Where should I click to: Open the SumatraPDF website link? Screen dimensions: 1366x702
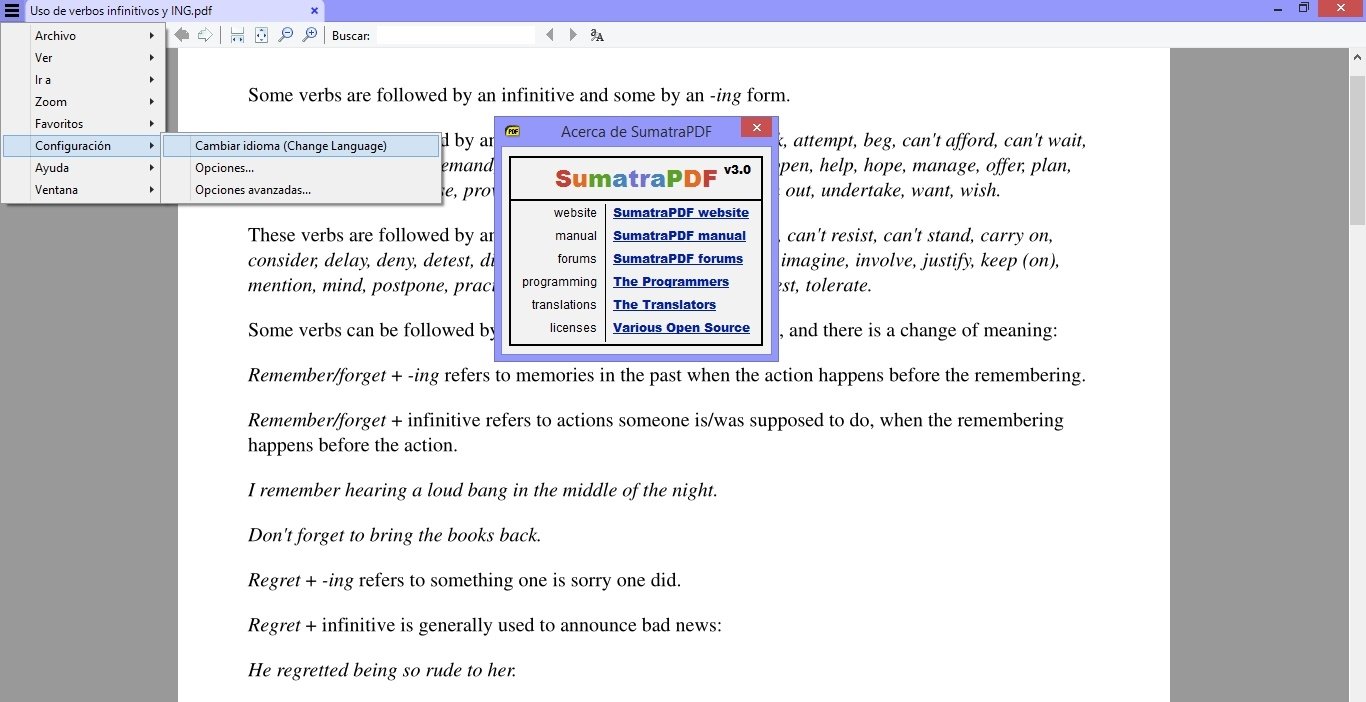point(680,213)
